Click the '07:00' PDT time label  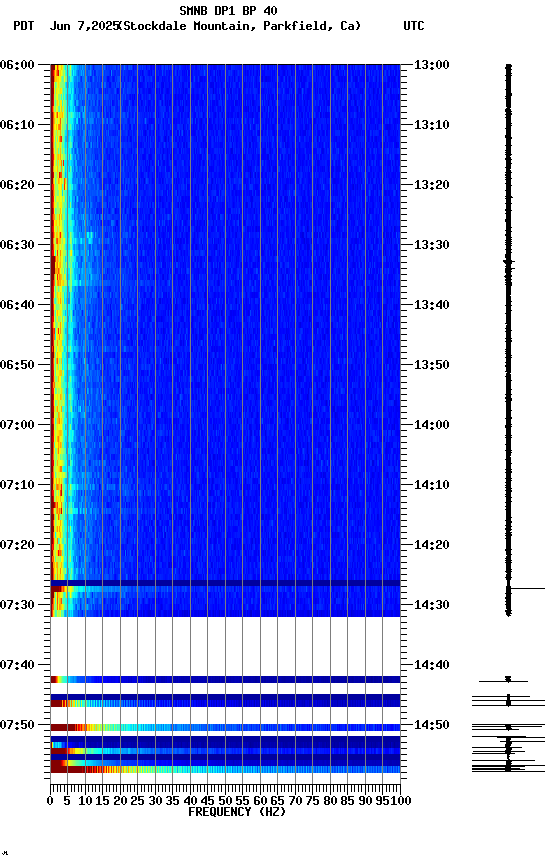click(x=17, y=425)
